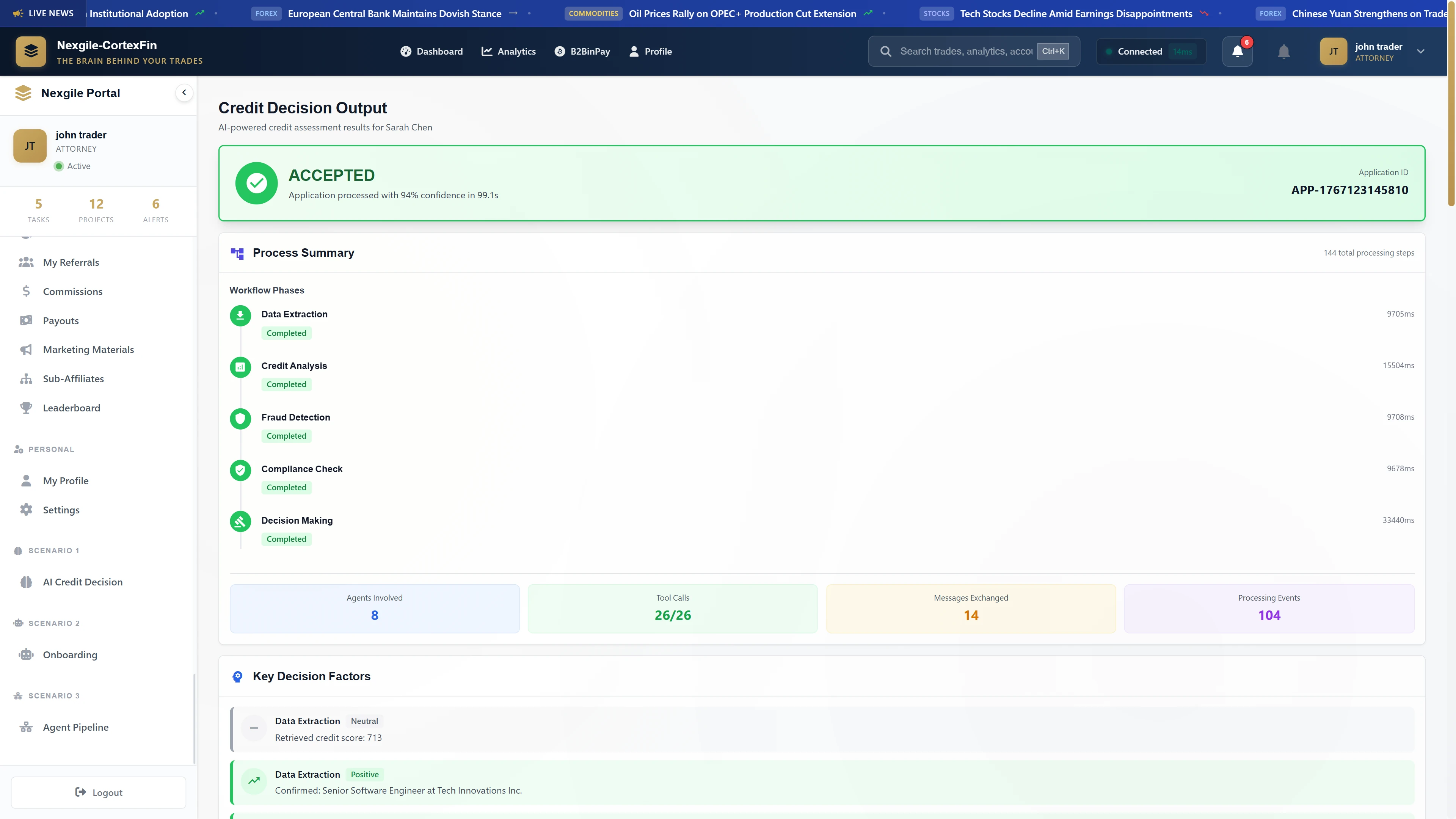Click the Connected status indicator
The image size is (1456, 819).
pyautogui.click(x=1151, y=52)
